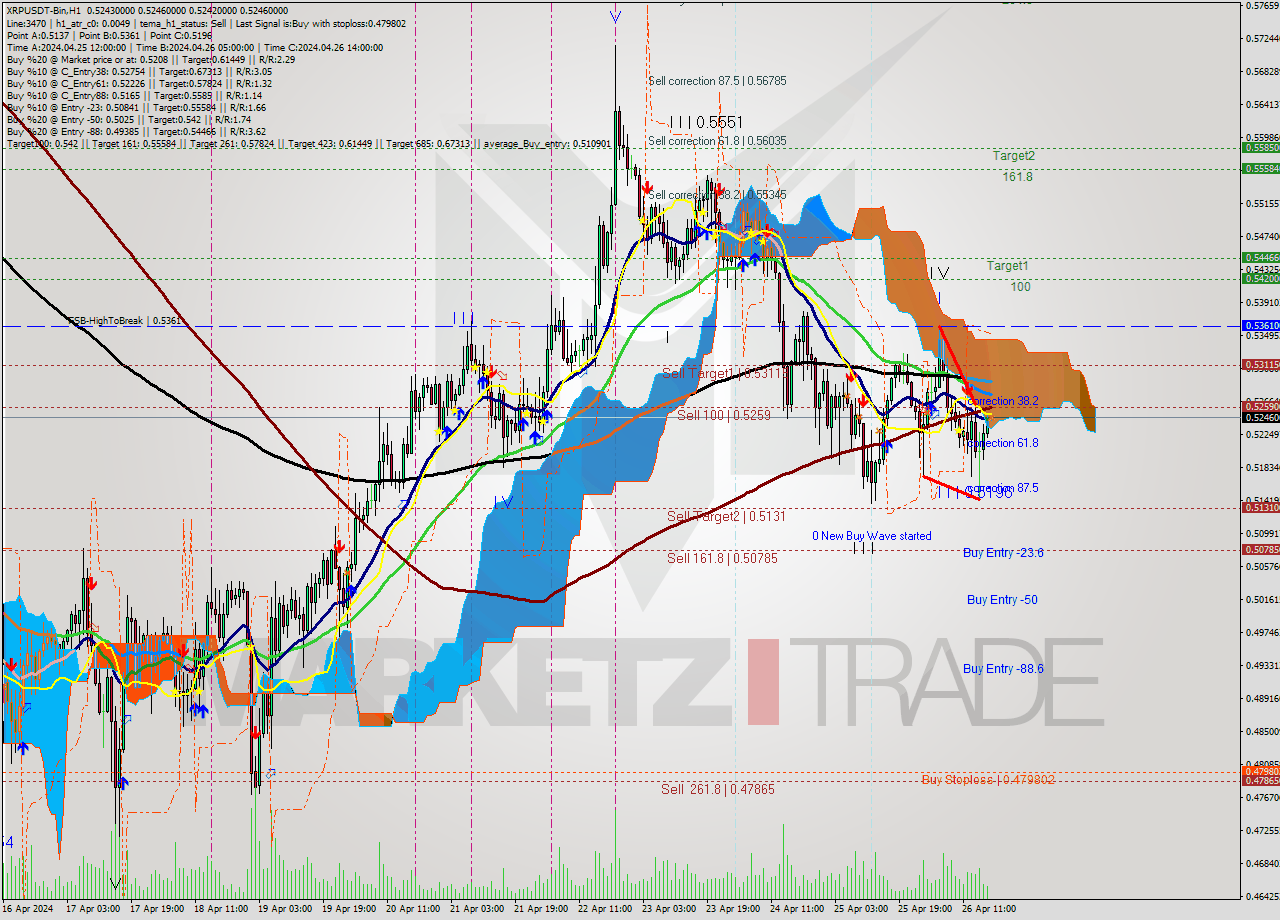Click the 'Sell 100 | 0.5259' label
Viewport: 1280px width, 920px height.
tap(724, 414)
